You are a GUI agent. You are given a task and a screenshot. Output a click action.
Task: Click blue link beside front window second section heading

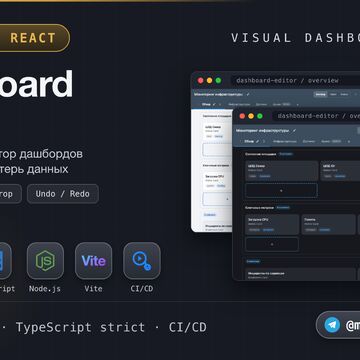click(283, 208)
